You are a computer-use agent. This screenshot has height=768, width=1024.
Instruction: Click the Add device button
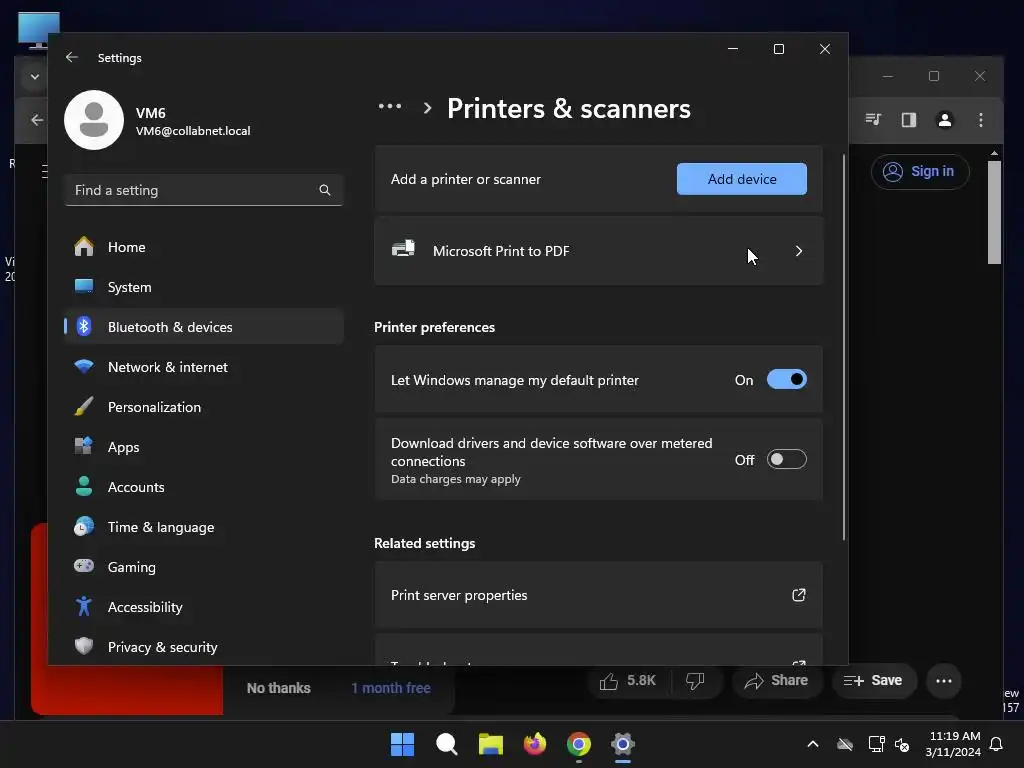point(742,179)
